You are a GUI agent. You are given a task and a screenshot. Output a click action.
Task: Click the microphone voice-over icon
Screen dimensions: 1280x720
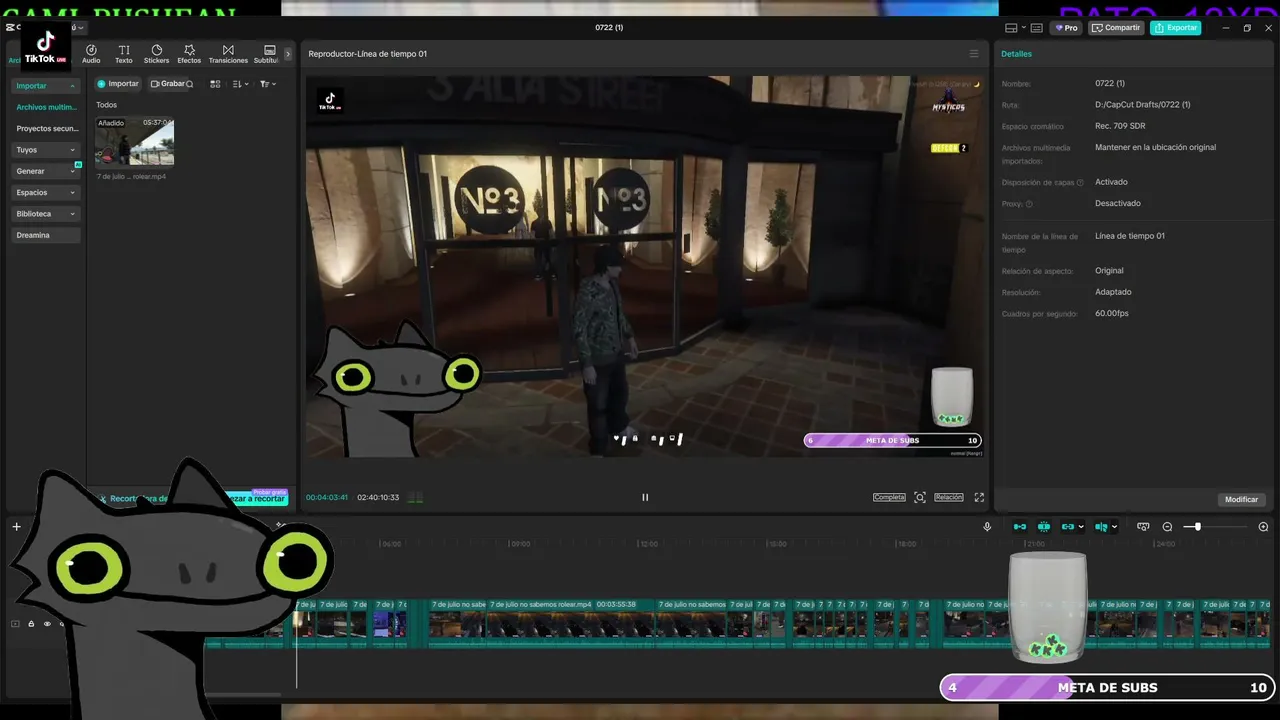pyautogui.click(x=987, y=527)
